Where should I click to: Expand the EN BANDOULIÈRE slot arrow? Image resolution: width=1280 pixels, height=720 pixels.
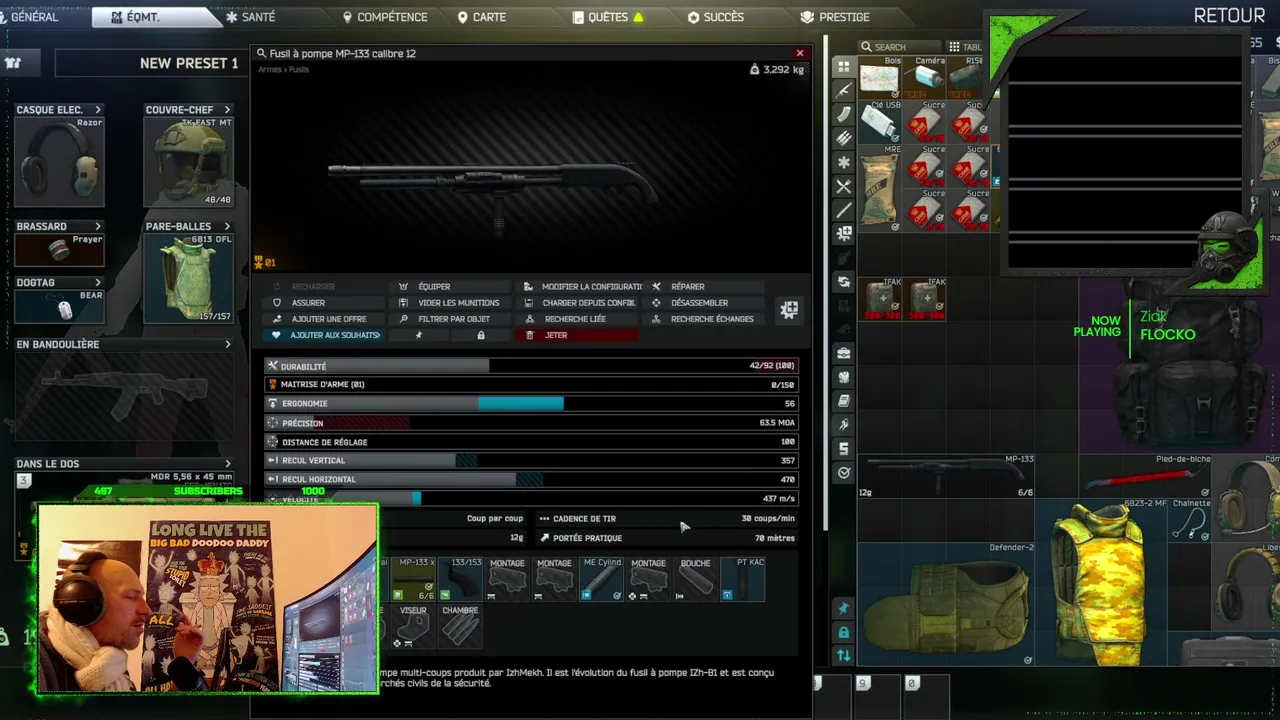click(x=227, y=344)
